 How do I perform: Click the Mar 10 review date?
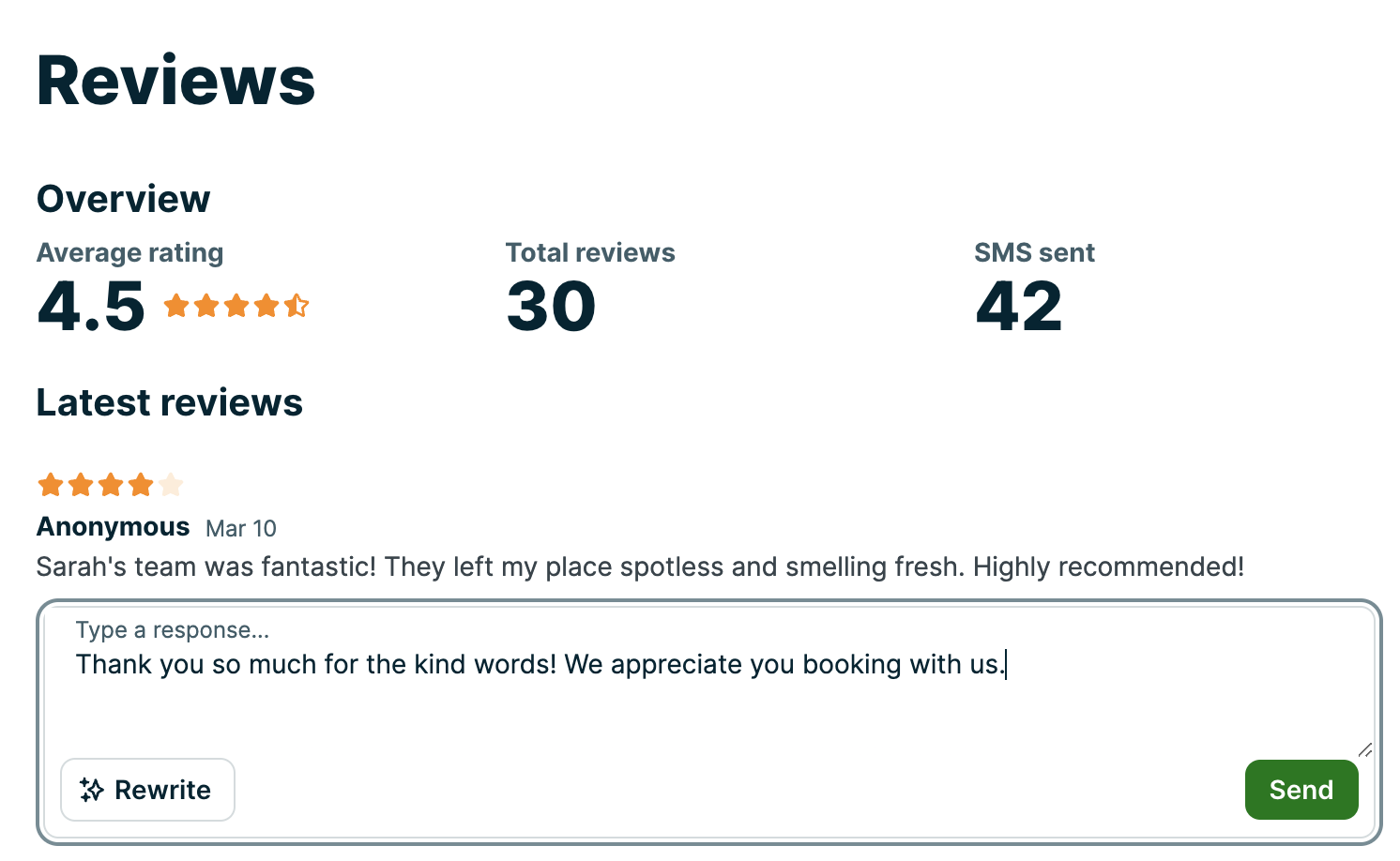(241, 528)
